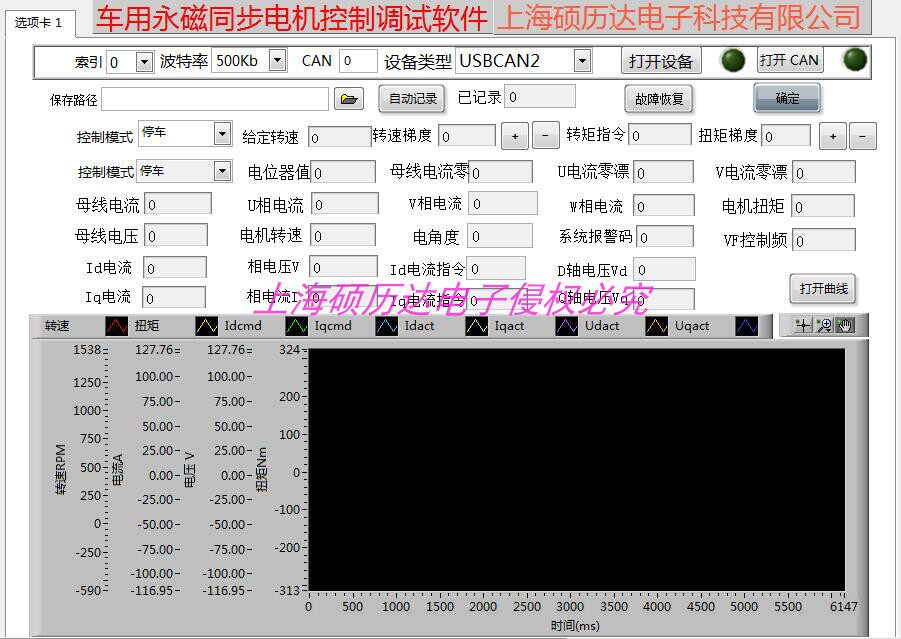The height and width of the screenshot is (639, 901).
Task: Click the Iq电流 value field
Action: pyautogui.click(x=174, y=298)
